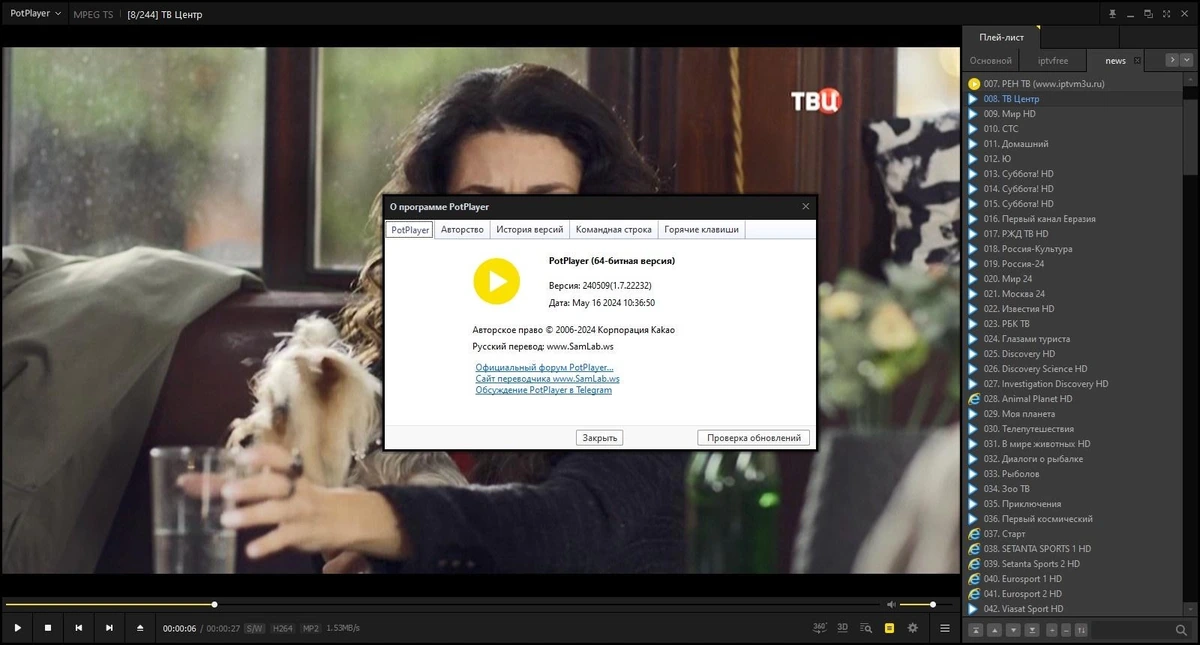This screenshot has width=1200, height=645.
Task: Select 019. Россия-24 channel
Action: [1072, 264]
